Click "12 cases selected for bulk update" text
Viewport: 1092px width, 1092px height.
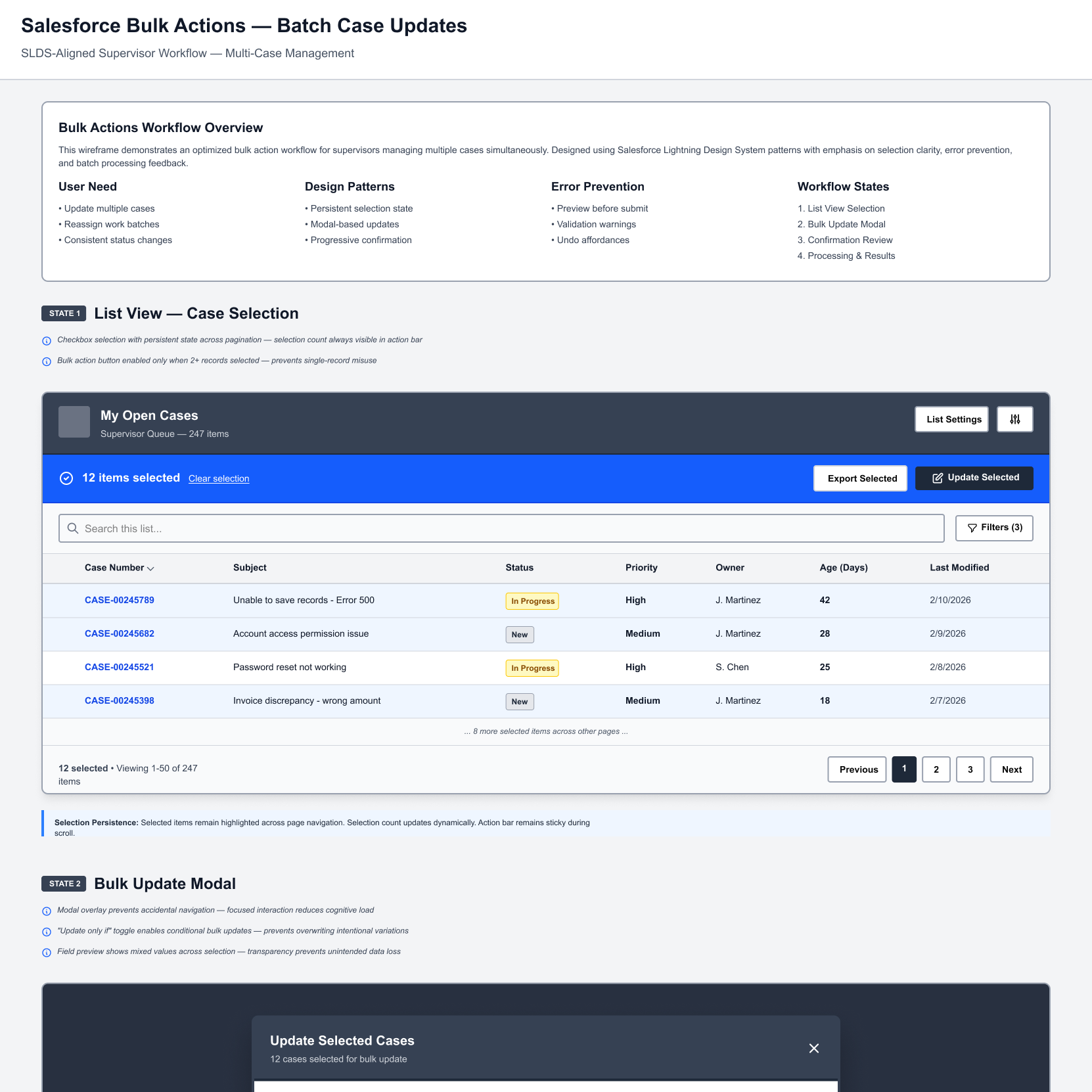(338, 1059)
